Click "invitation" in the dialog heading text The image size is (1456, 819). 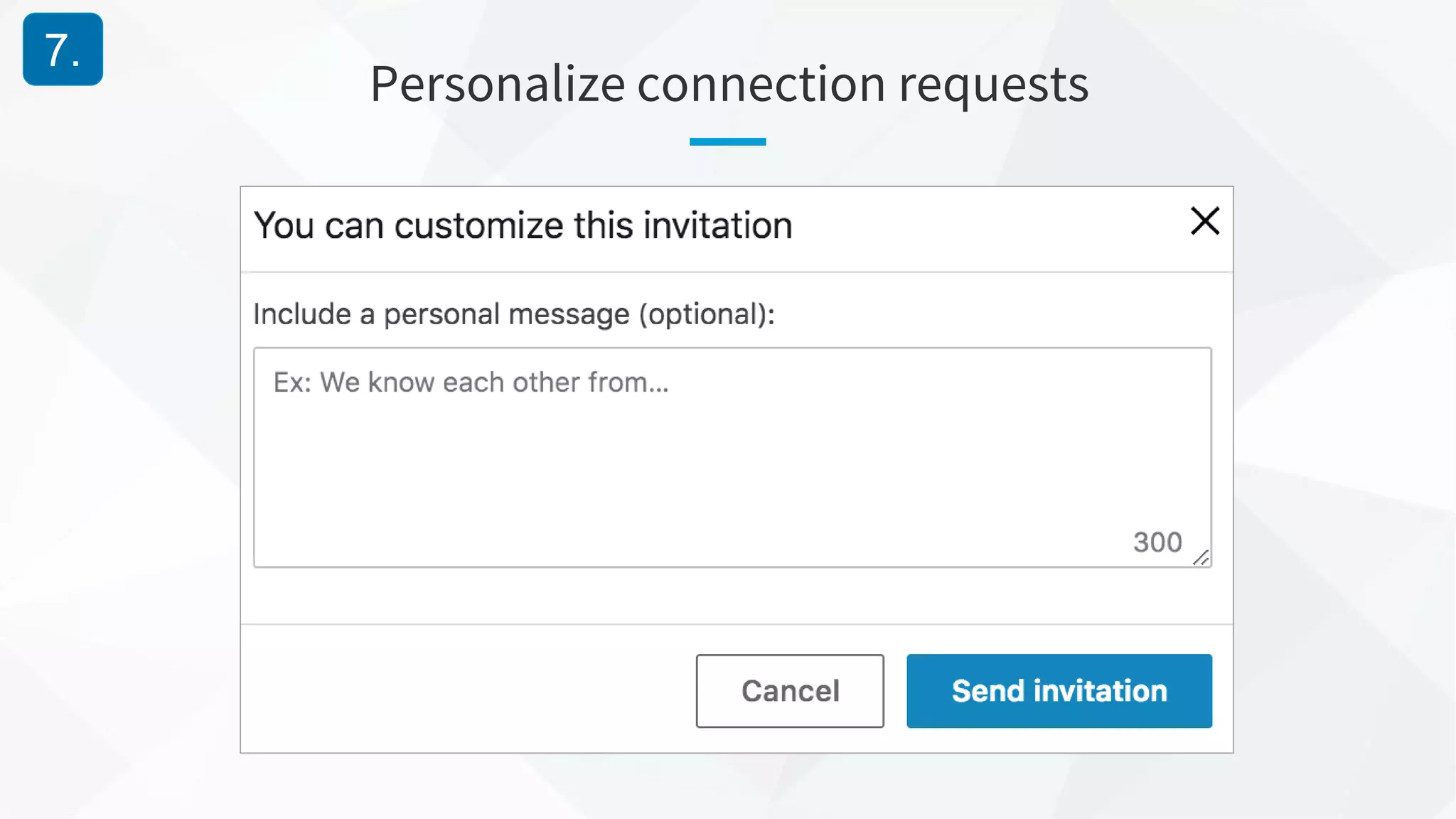tap(717, 226)
